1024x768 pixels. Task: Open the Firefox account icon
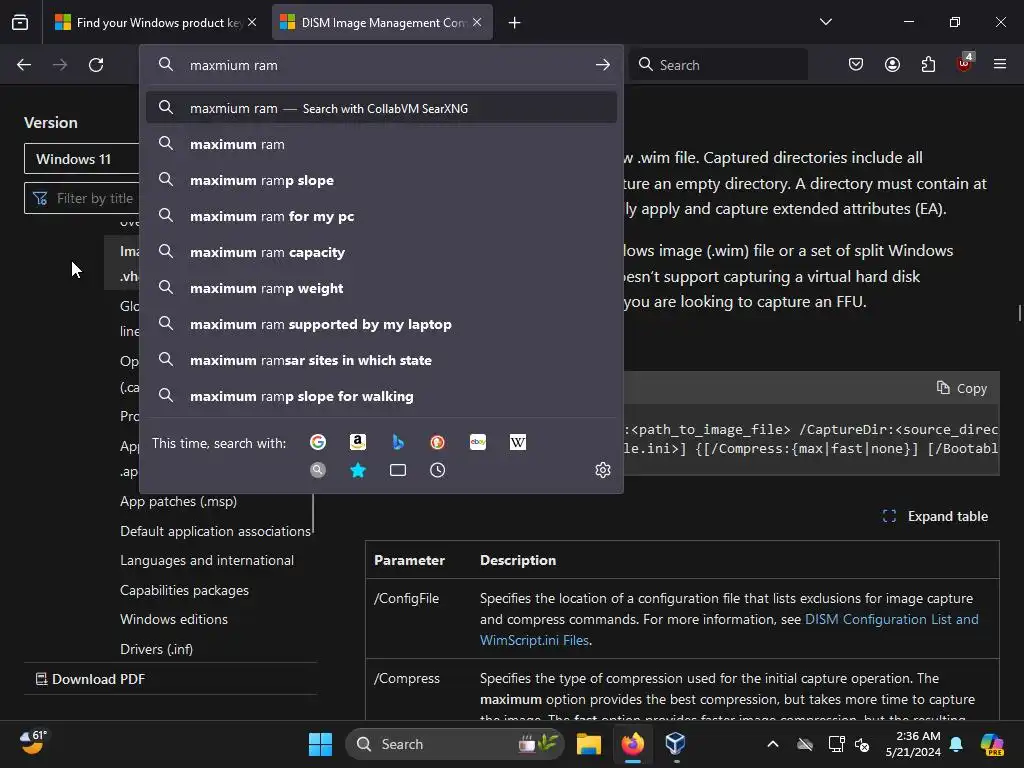[x=892, y=64]
